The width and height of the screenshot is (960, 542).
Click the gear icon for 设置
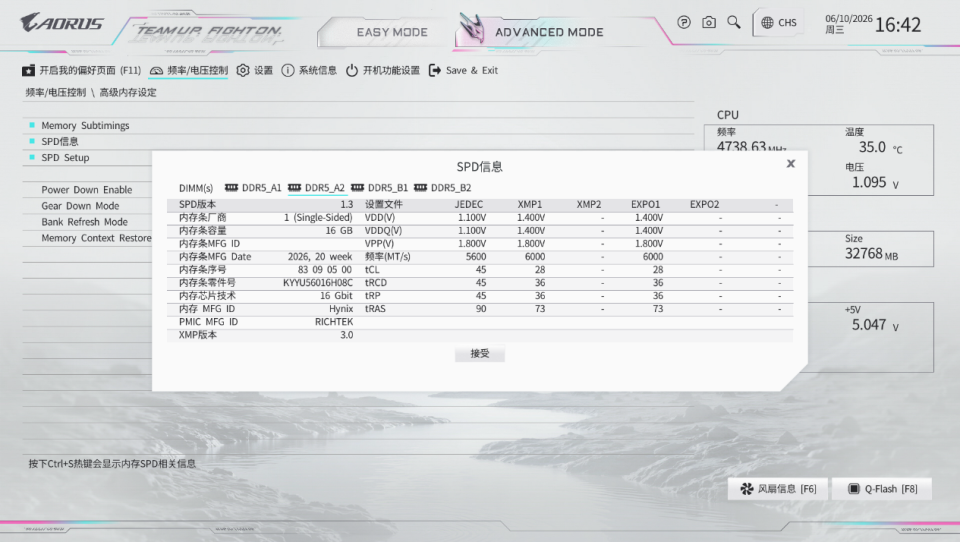tap(243, 70)
